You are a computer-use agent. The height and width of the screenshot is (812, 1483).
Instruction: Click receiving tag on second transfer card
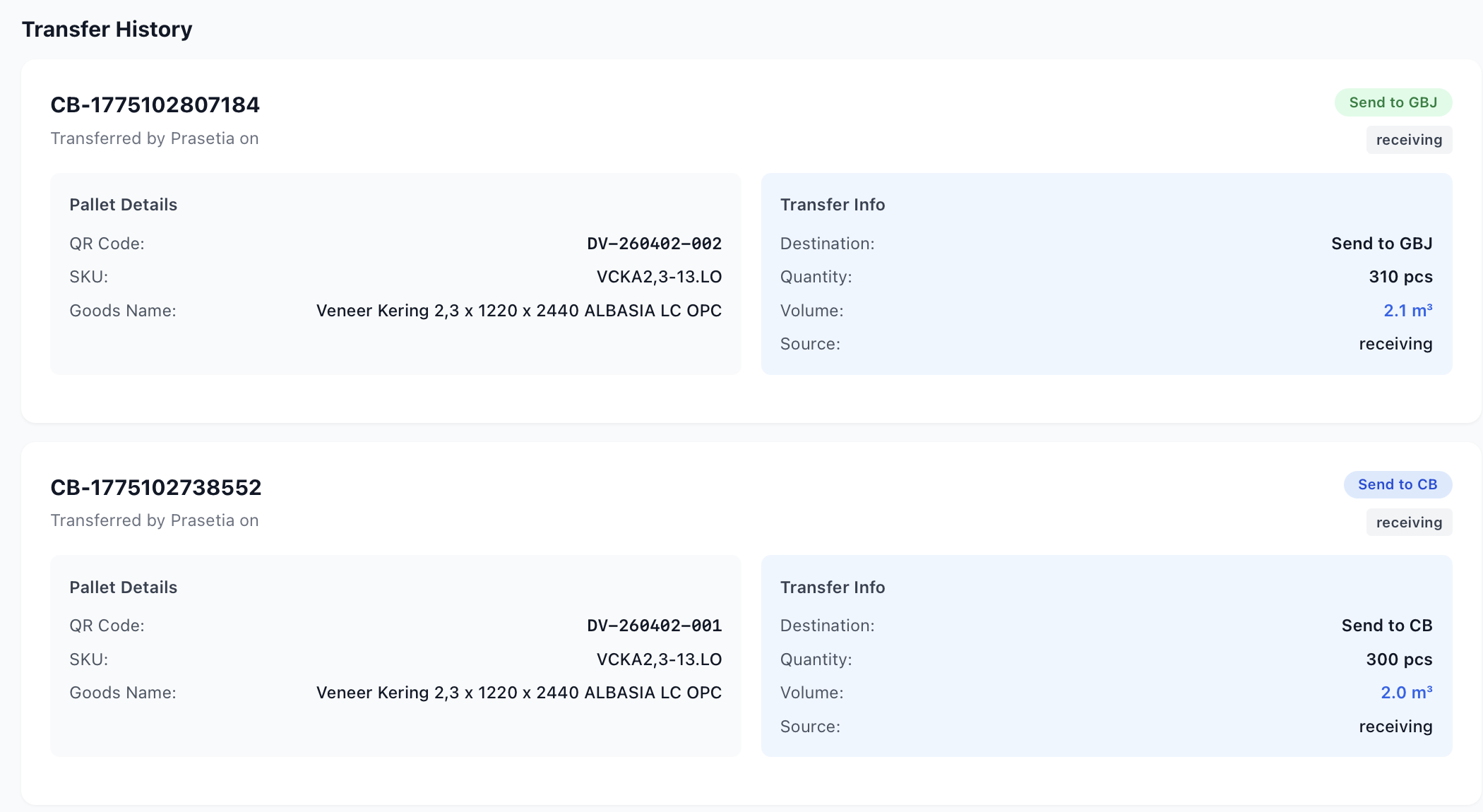1409,523
